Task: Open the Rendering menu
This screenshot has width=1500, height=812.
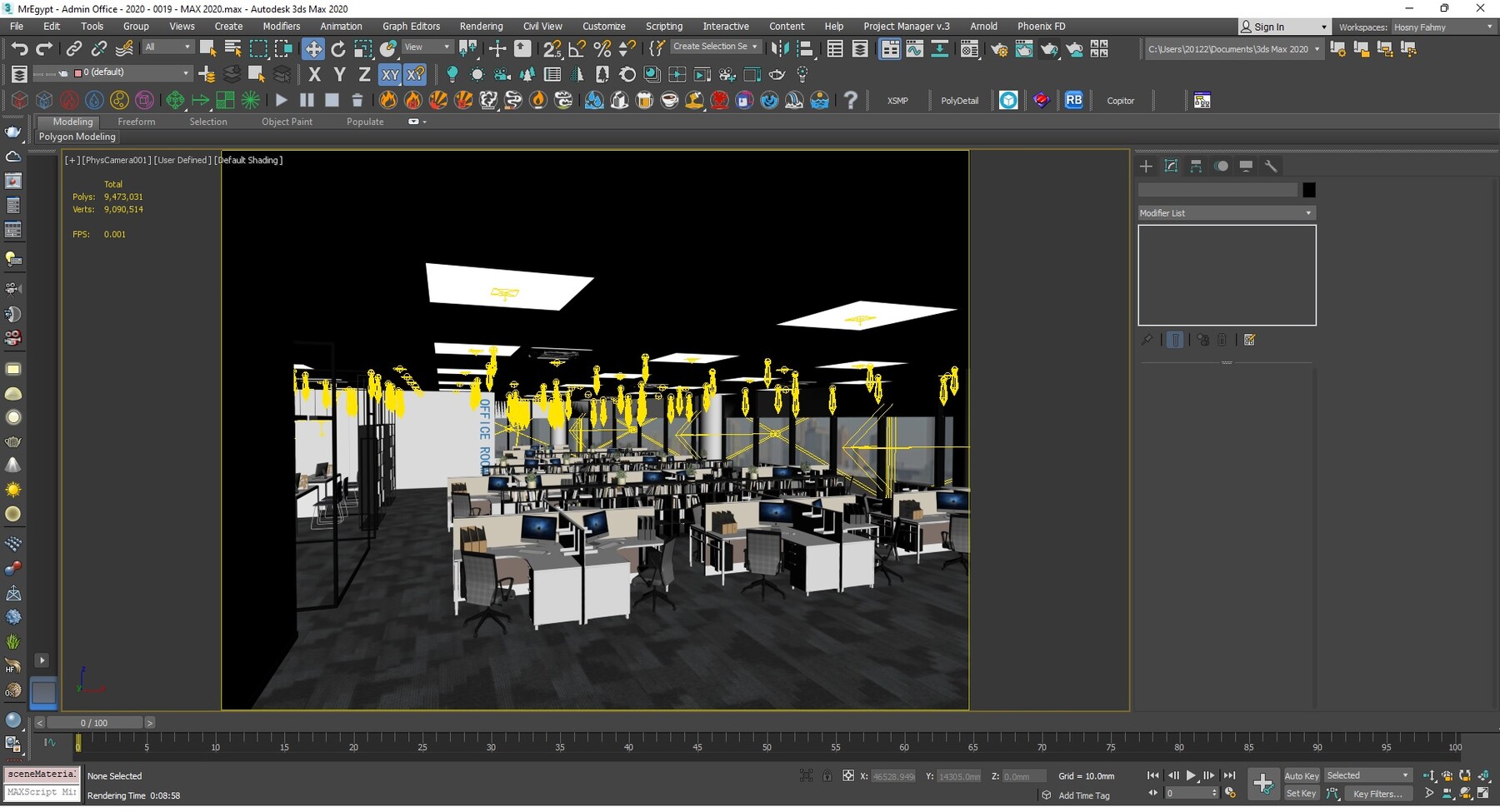Action: click(x=481, y=26)
